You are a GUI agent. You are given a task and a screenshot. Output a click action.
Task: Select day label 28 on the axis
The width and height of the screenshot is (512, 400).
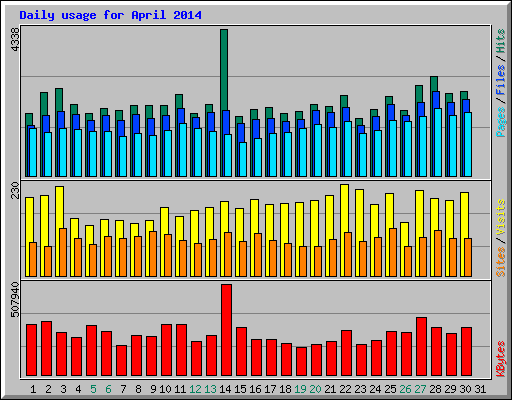pos(435,389)
